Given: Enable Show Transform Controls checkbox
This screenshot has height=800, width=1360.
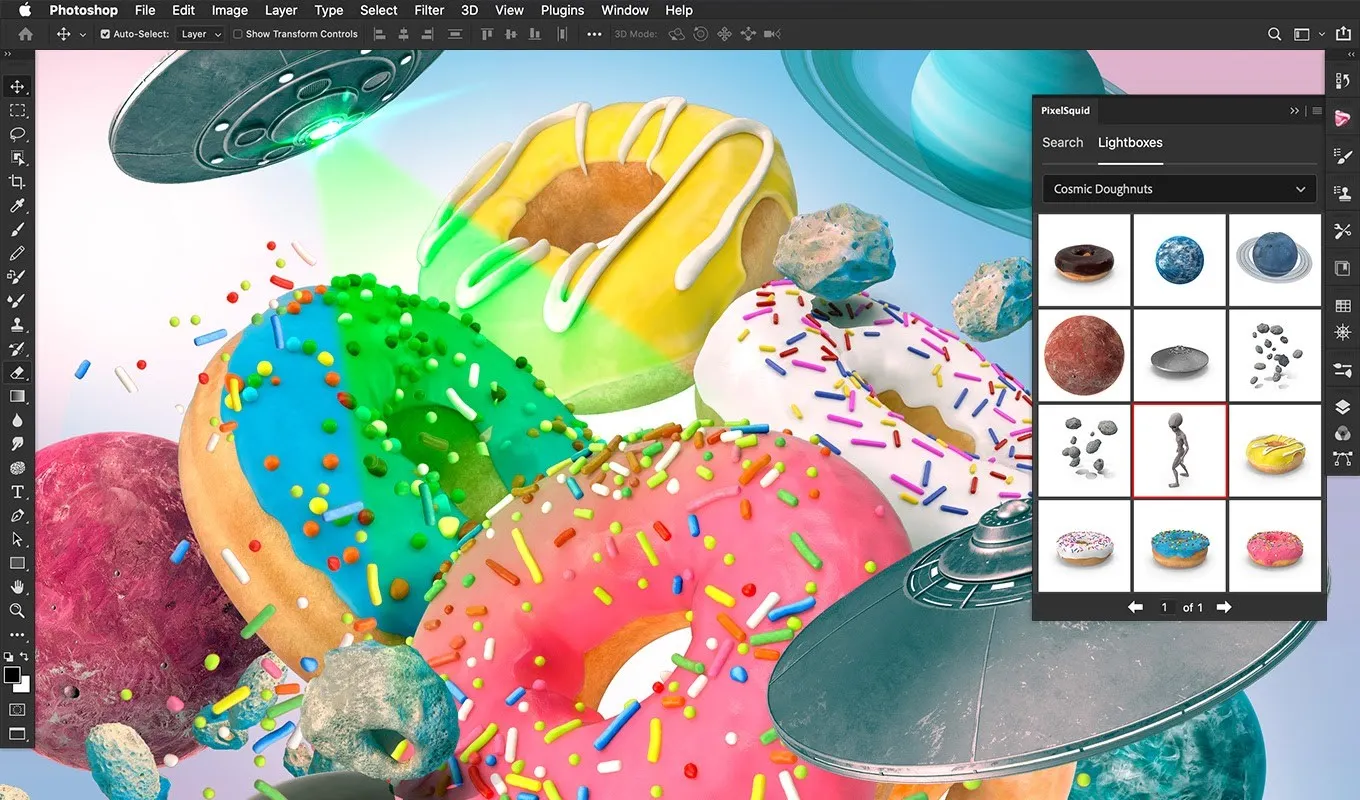Looking at the screenshot, I should pyautogui.click(x=238, y=34).
